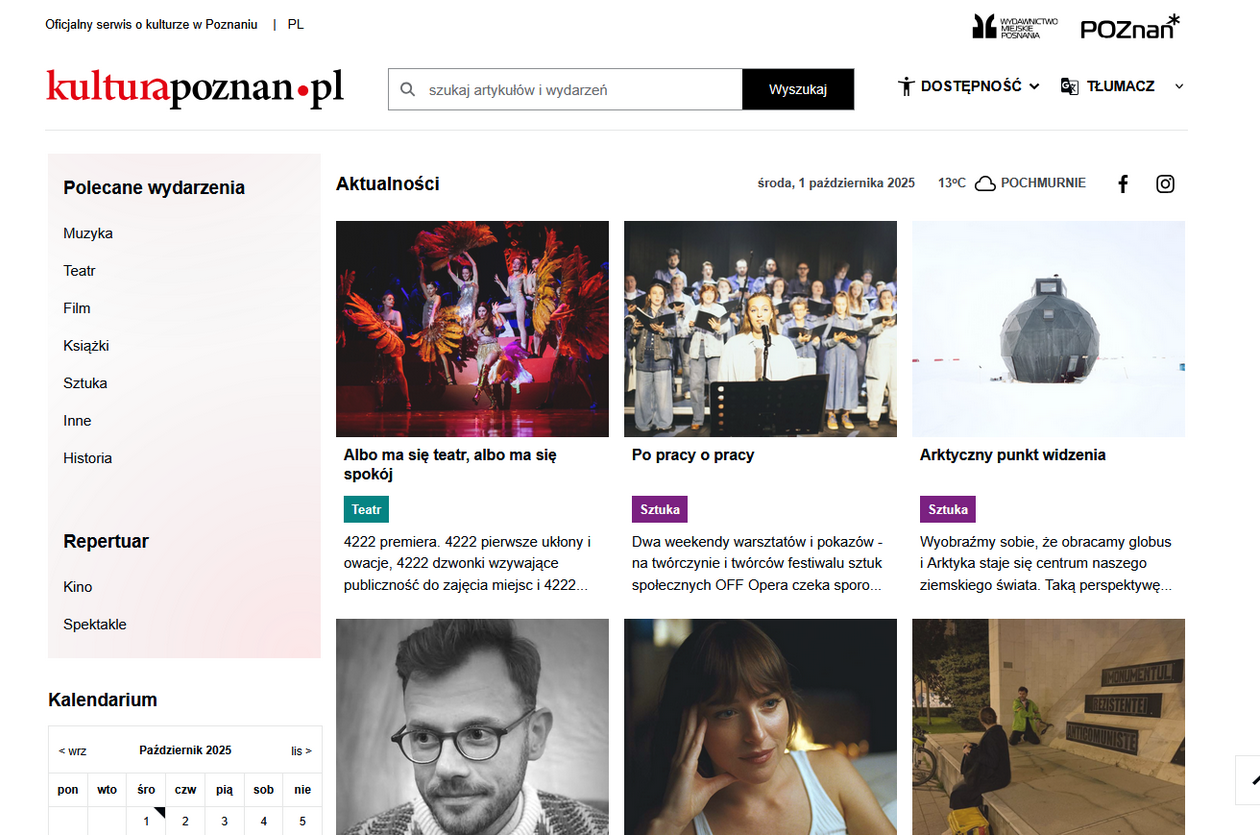Click the POZnan city logo
Image resolution: width=1260 pixels, height=837 pixels.
pos(1130,27)
